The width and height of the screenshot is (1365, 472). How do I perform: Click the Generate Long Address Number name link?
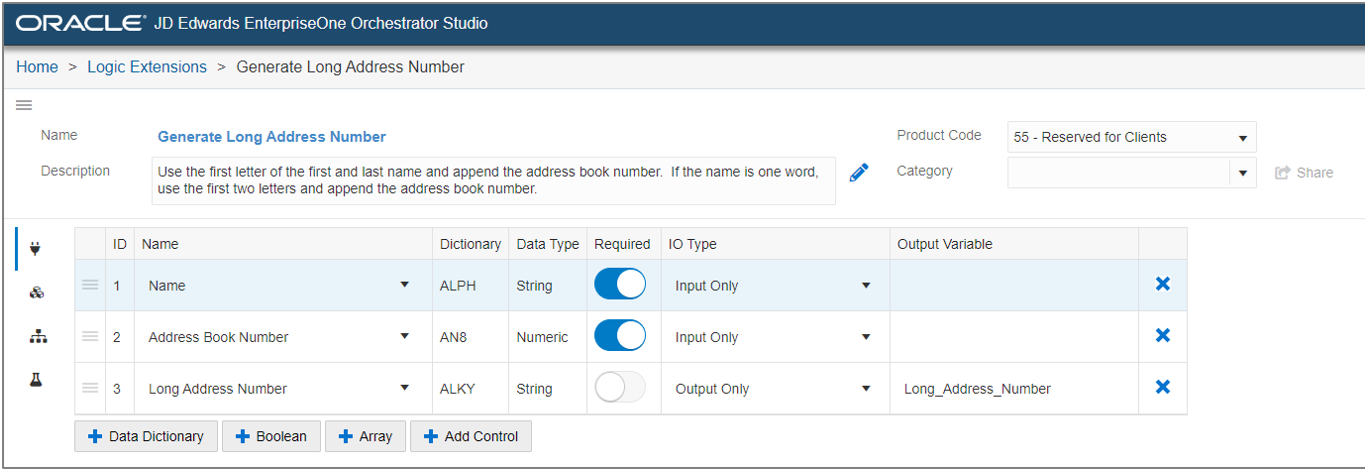coord(272,137)
